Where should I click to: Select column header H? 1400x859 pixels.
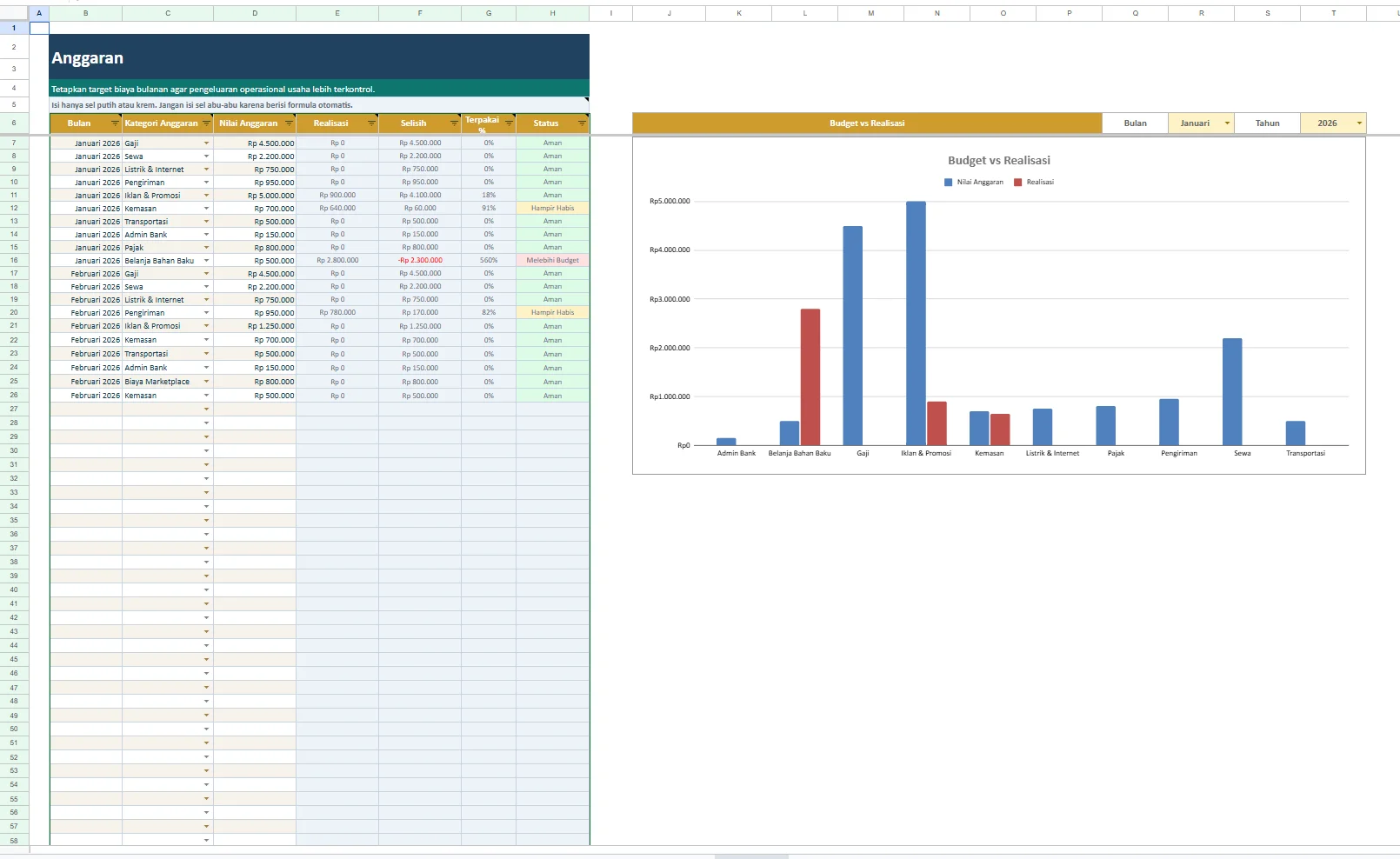point(552,13)
